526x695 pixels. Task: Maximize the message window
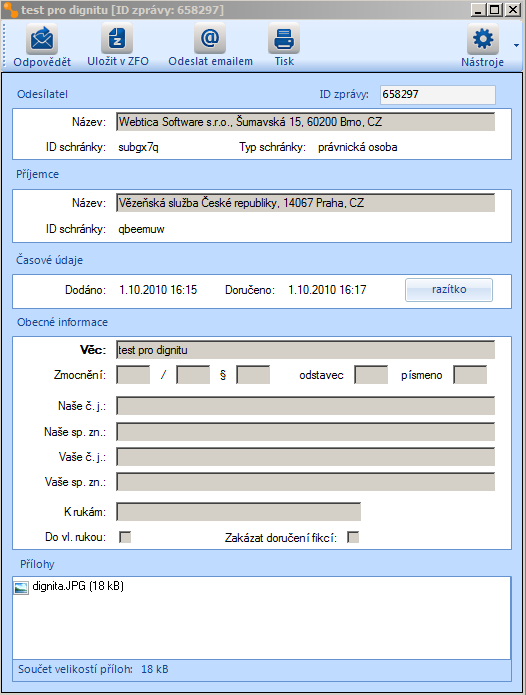pyautogui.click(x=495, y=9)
